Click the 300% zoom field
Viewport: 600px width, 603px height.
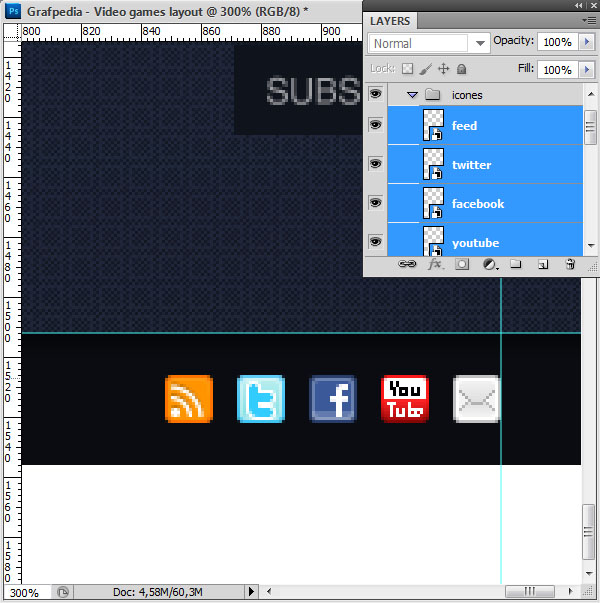27,593
